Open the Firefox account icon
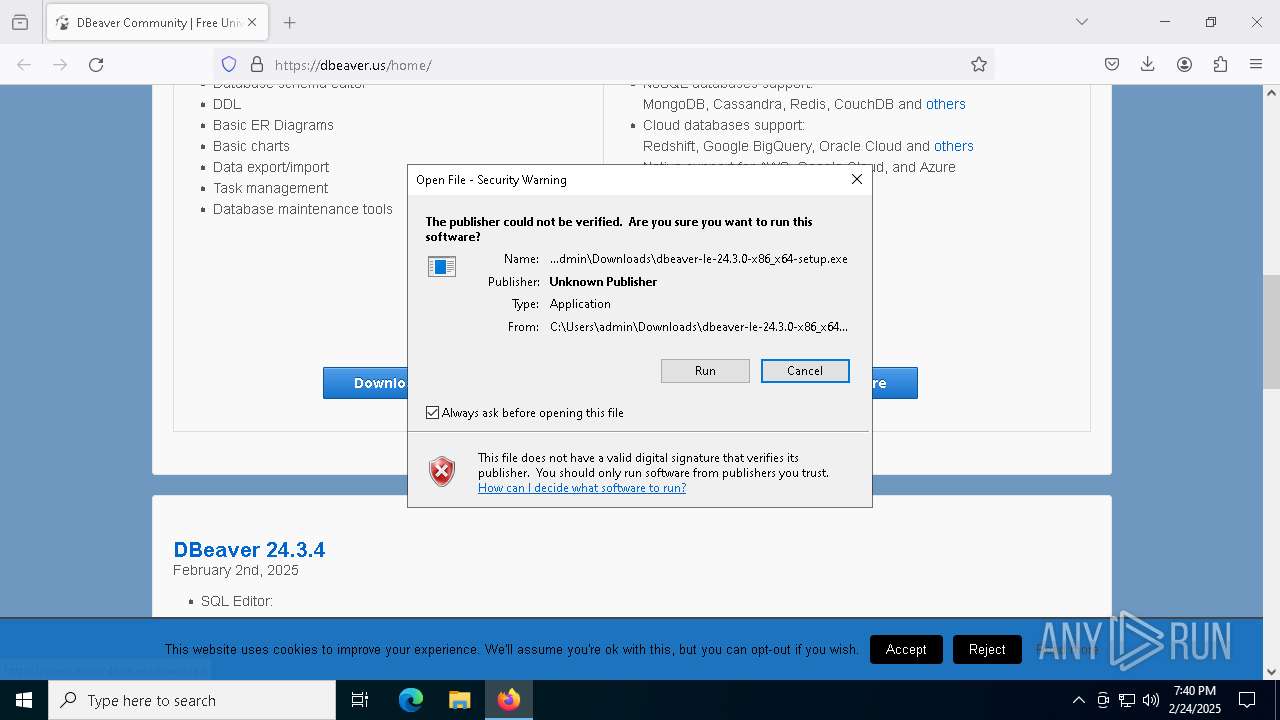 (1184, 65)
